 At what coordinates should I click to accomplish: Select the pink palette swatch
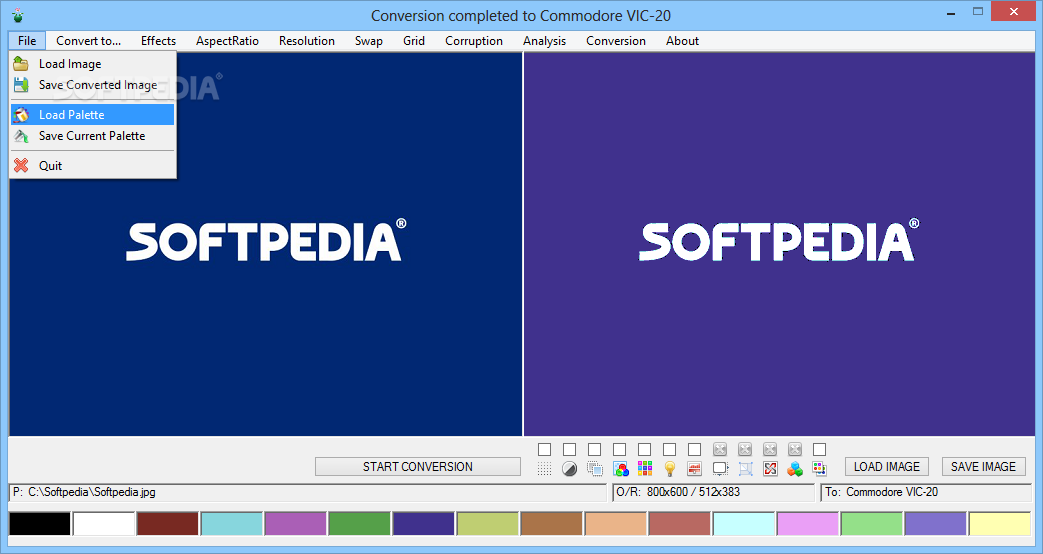pos(808,523)
